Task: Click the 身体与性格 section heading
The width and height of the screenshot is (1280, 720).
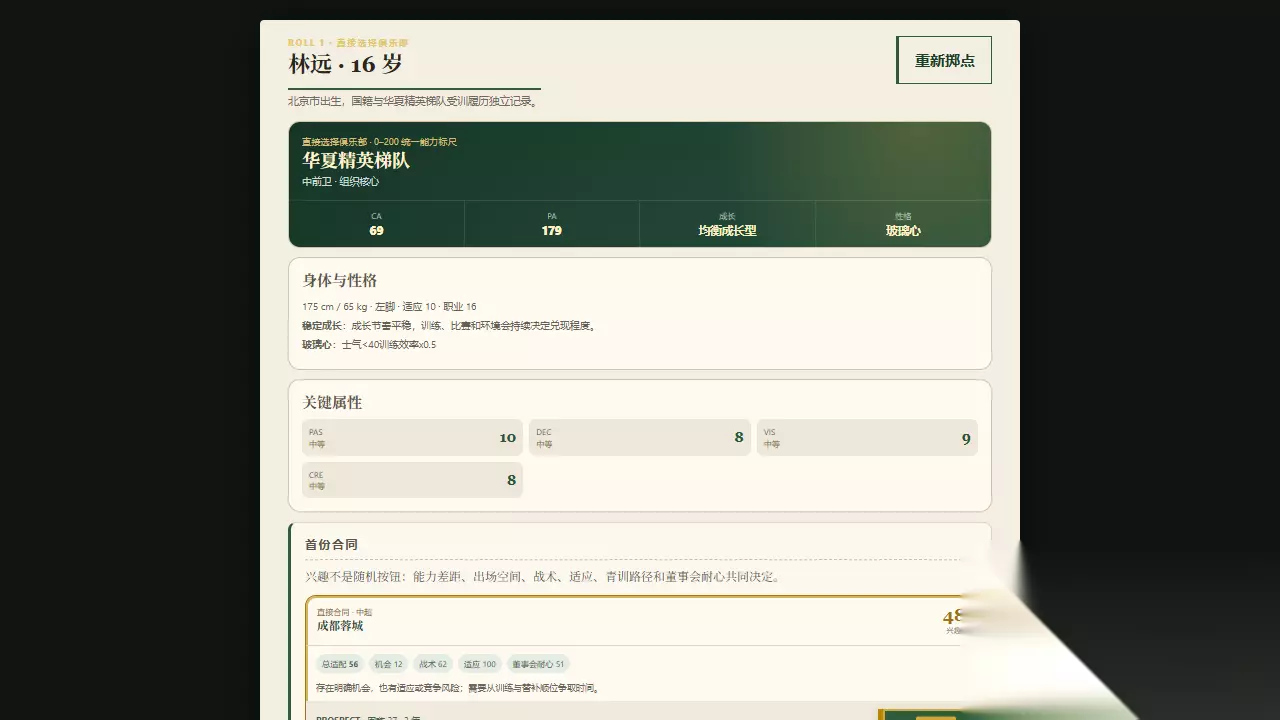Action: tap(340, 280)
